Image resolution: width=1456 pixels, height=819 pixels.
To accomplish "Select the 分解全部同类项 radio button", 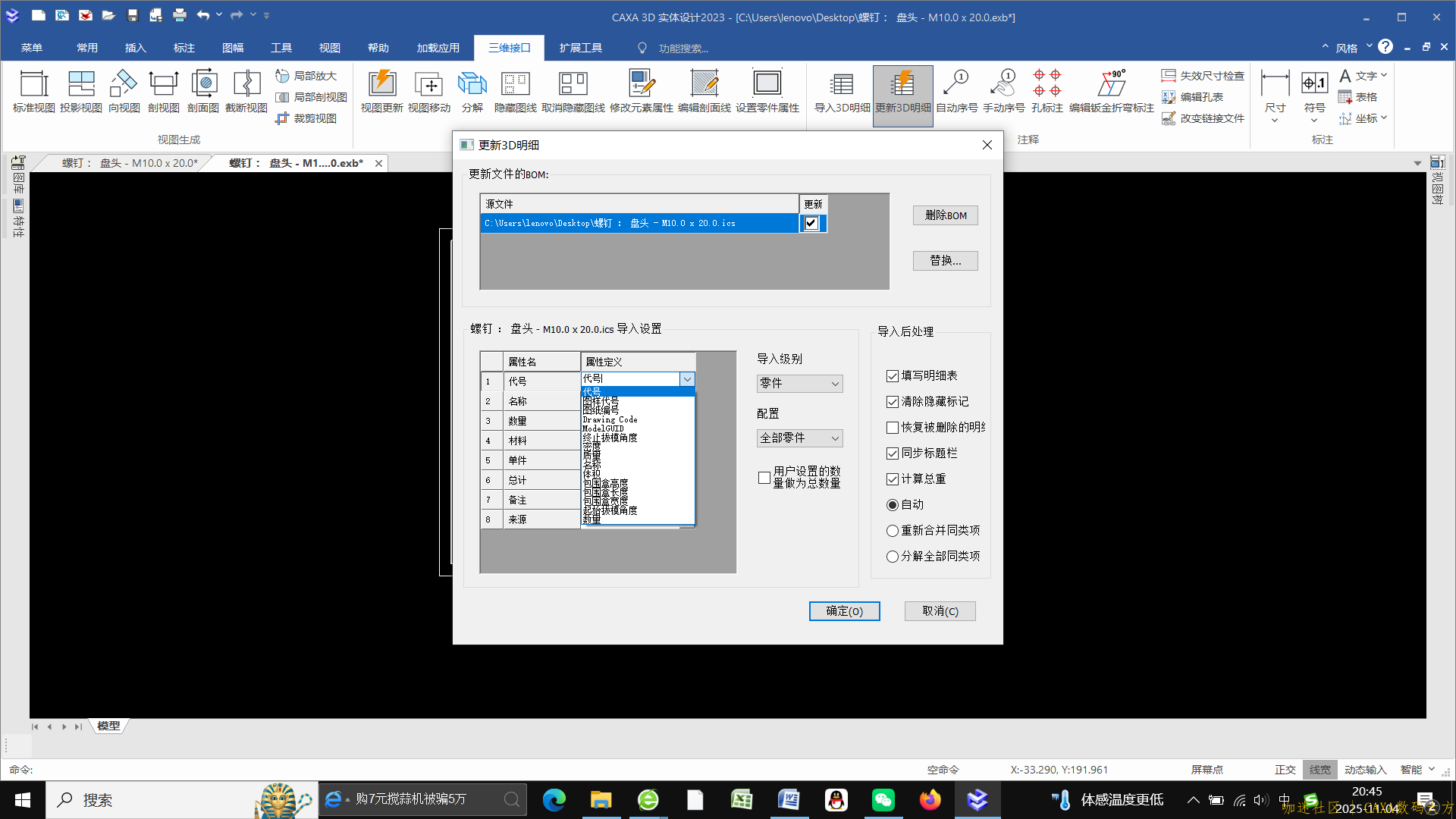I will [x=893, y=556].
